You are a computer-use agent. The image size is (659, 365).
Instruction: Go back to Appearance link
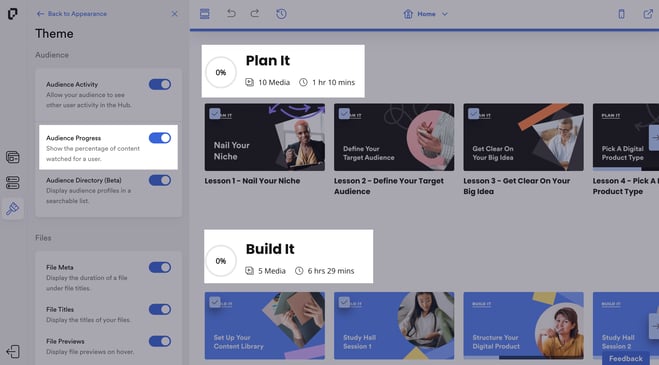71,14
